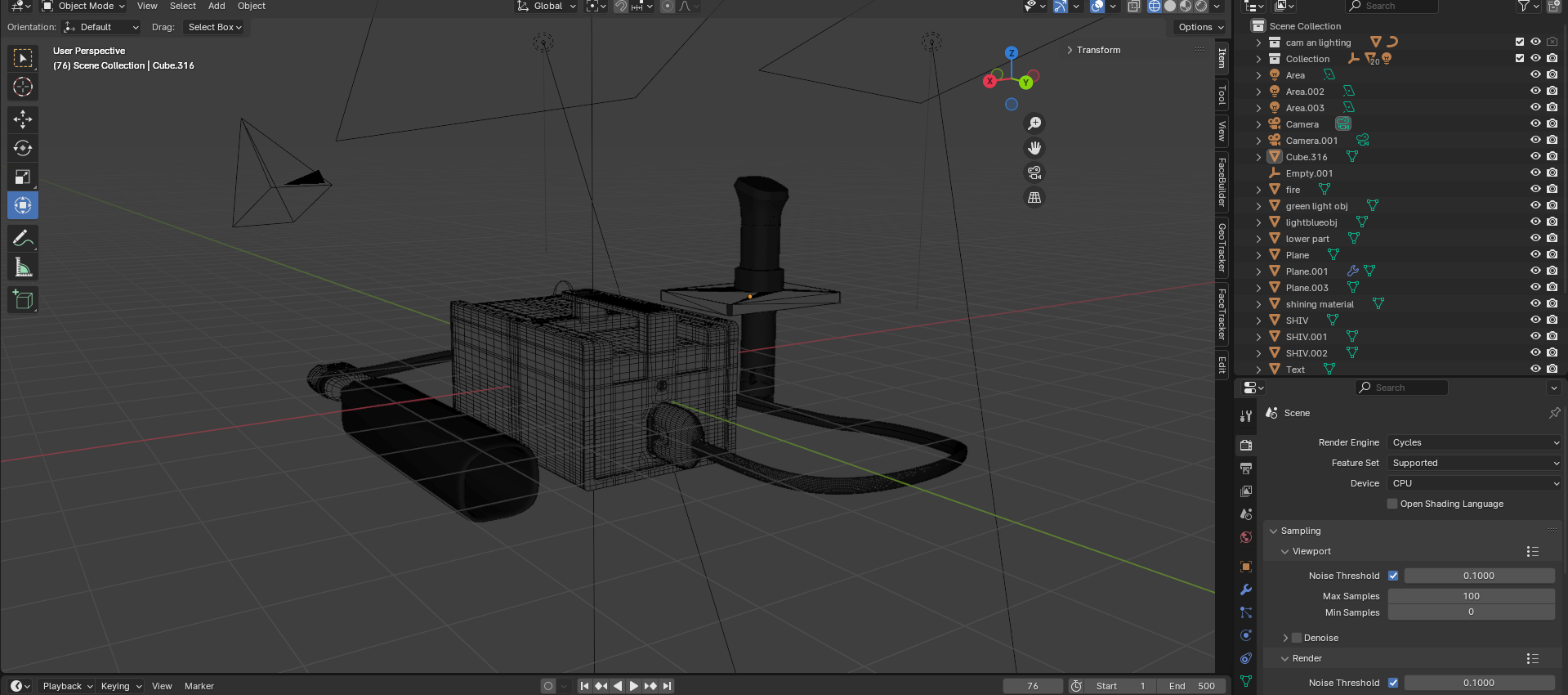The width and height of the screenshot is (1568, 695).
Task: Enable Open Shading Language checkbox
Action: [1392, 504]
